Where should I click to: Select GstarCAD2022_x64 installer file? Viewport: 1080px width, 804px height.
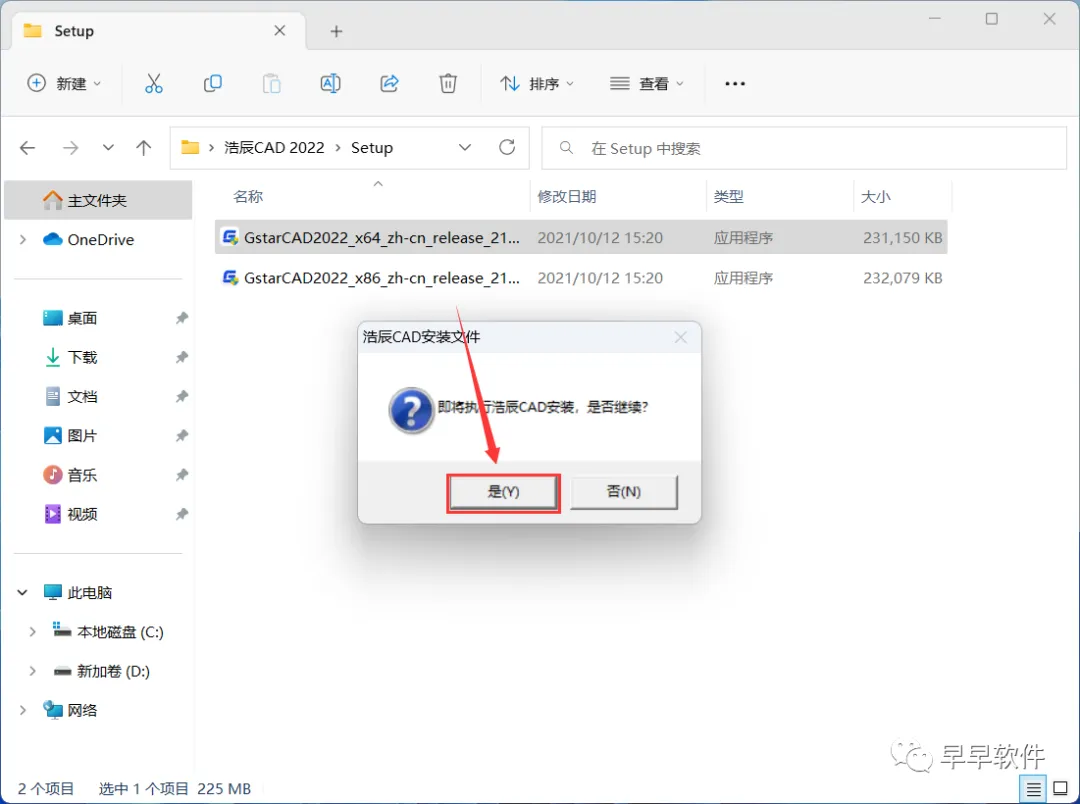pyautogui.click(x=581, y=238)
